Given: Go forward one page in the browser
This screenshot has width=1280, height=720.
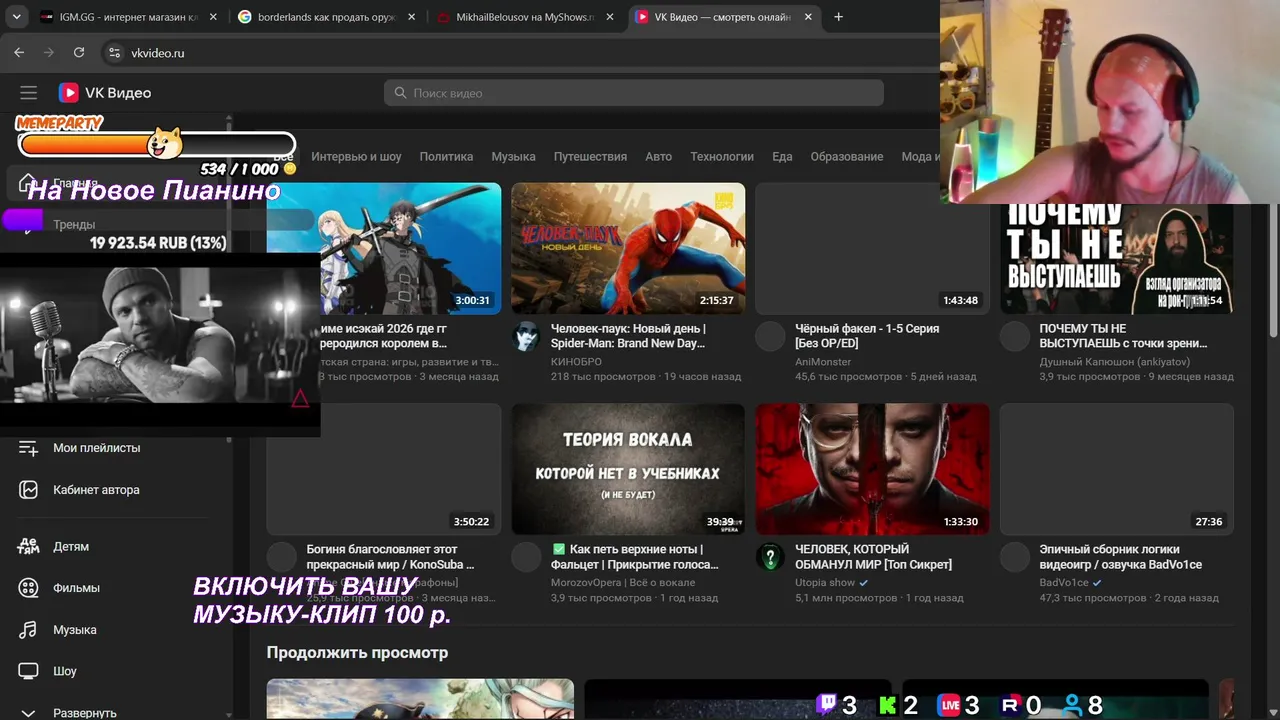Looking at the screenshot, I should (48, 53).
